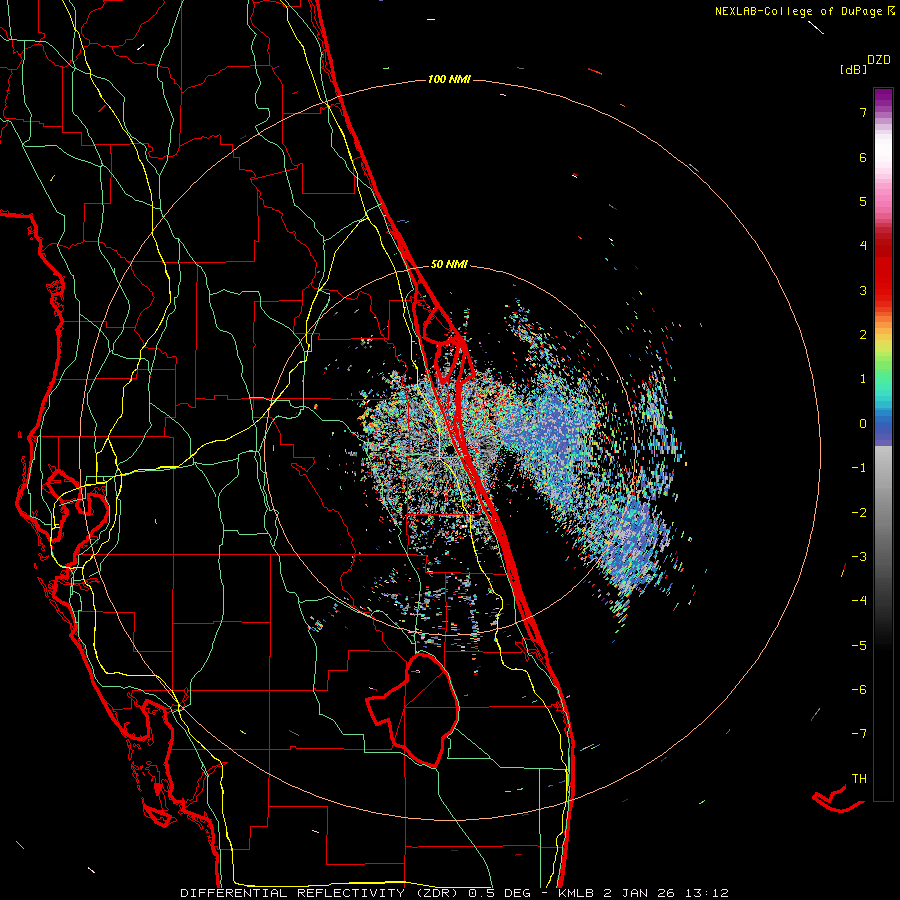The height and width of the screenshot is (900, 900).
Task: Select the 100 NMI range ring label
Action: pyautogui.click(x=449, y=79)
